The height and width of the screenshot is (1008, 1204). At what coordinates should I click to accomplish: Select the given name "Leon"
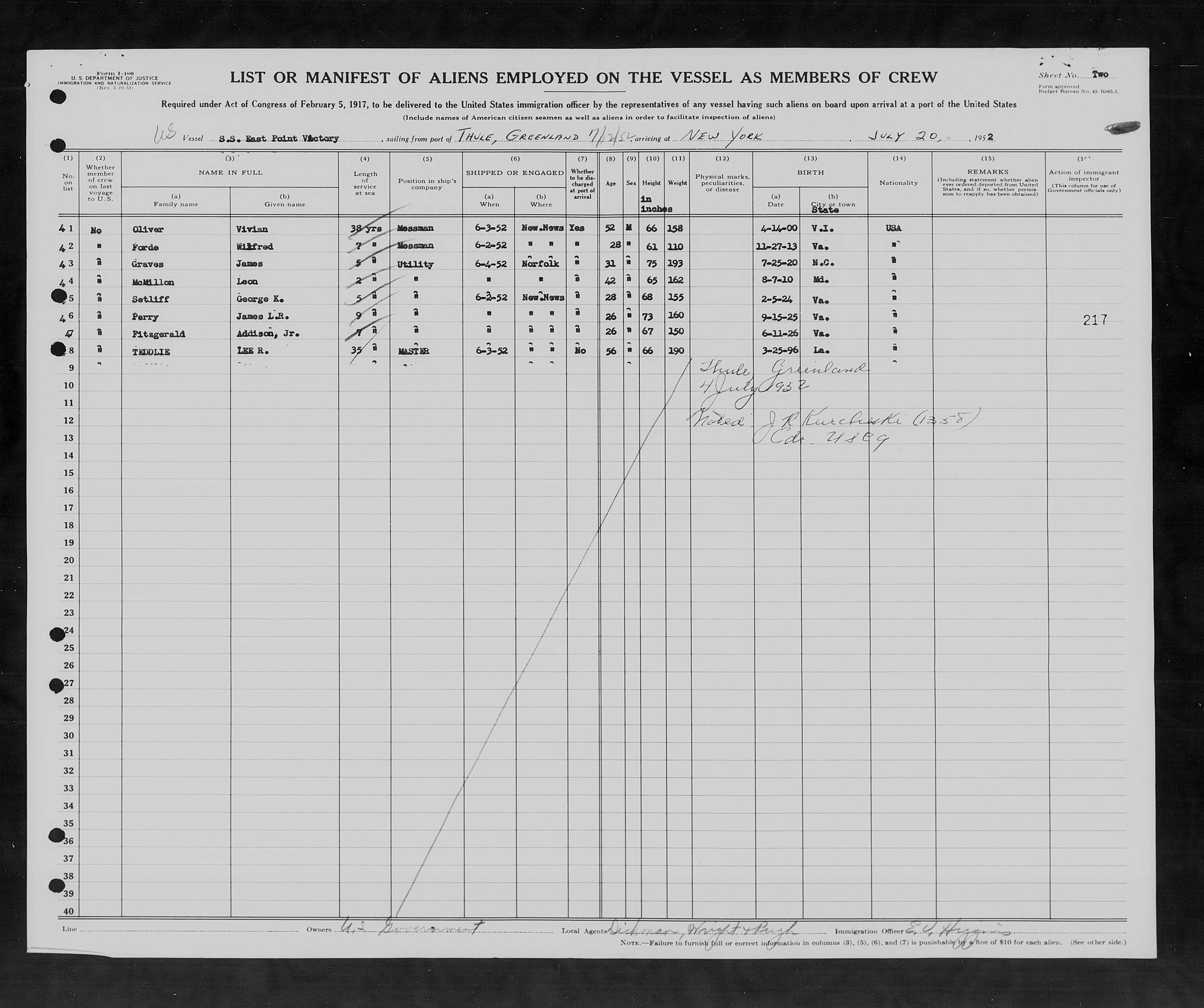pos(247,281)
